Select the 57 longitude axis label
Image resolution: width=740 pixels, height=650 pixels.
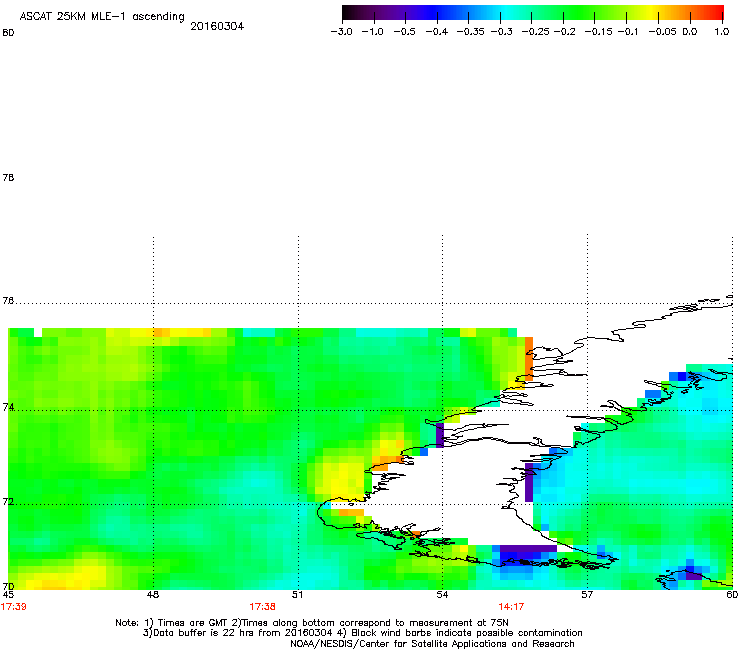(587, 595)
